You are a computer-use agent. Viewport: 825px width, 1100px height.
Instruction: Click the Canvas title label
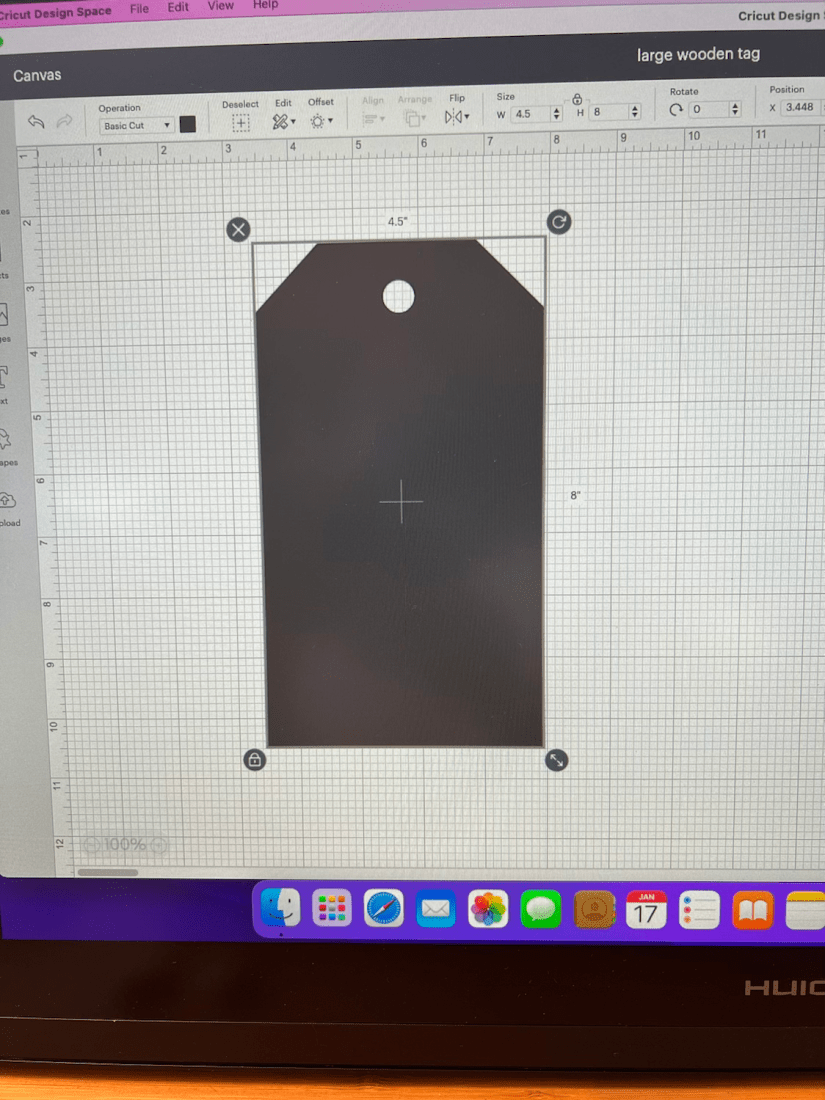(37, 76)
